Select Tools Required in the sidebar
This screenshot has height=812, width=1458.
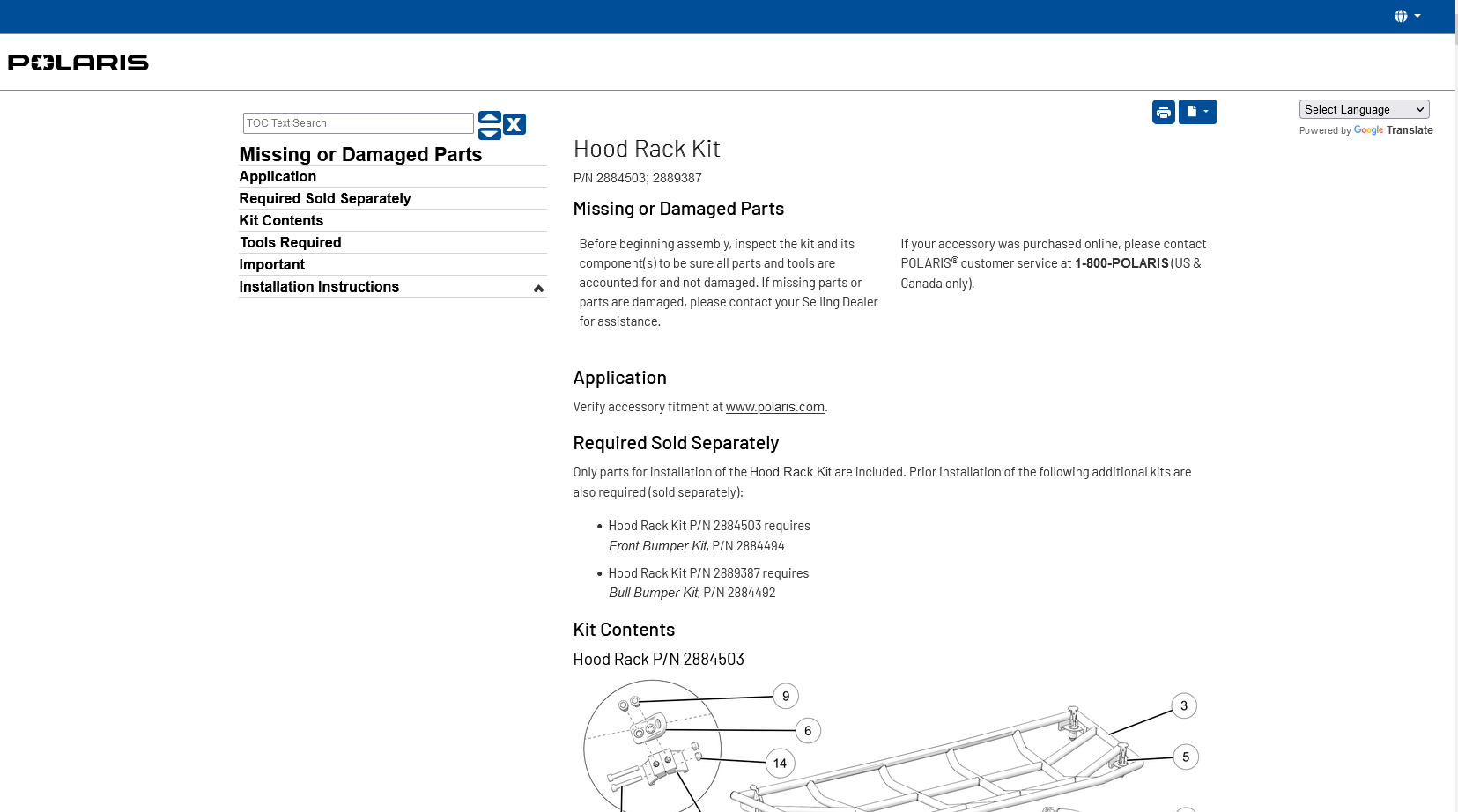coord(290,243)
